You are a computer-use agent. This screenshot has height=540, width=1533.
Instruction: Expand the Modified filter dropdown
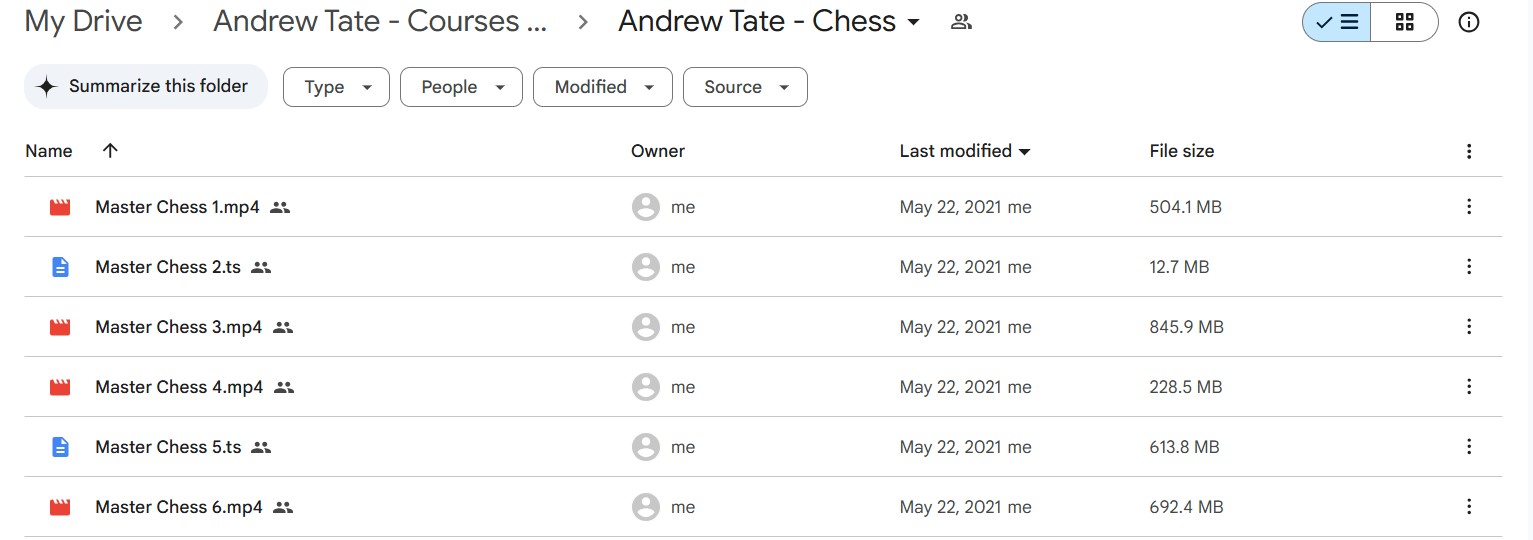[x=602, y=87]
